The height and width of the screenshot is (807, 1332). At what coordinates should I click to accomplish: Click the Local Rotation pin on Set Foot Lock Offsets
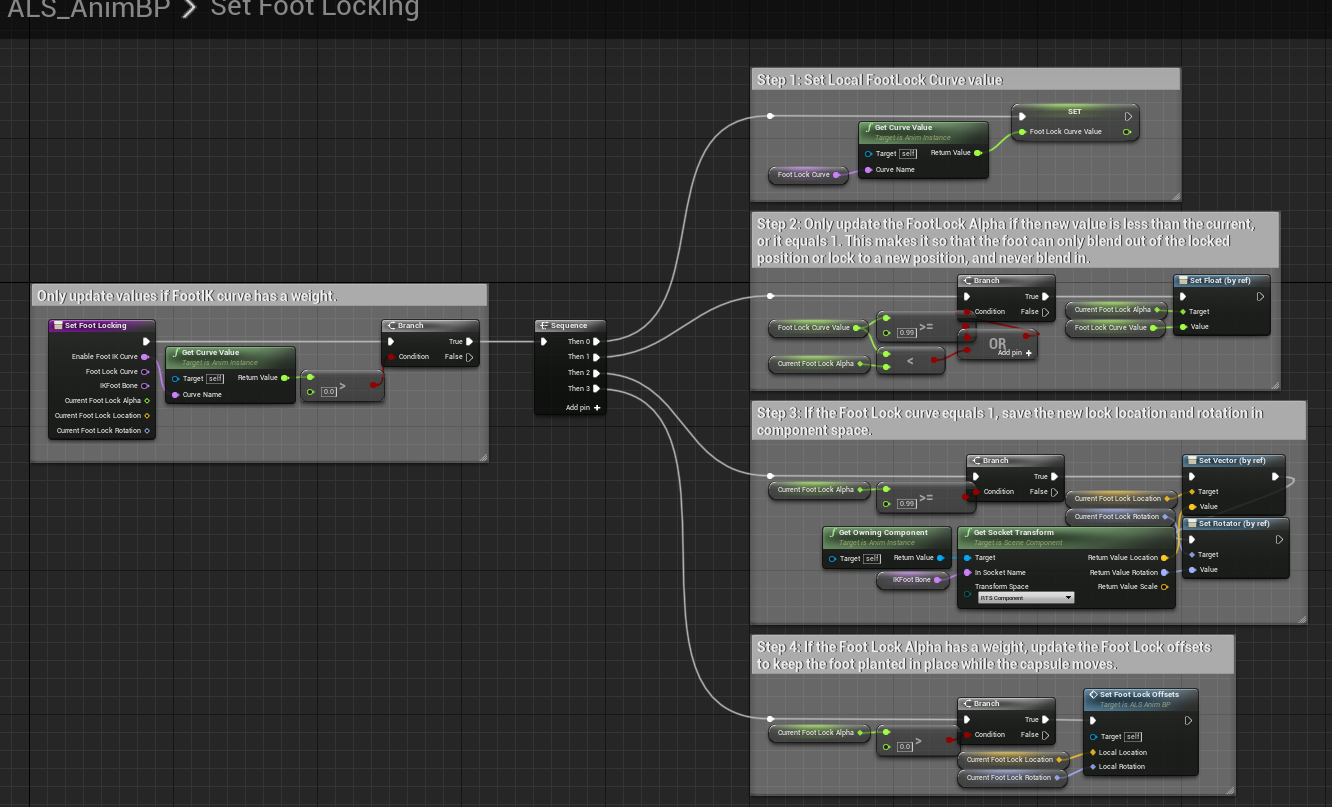point(1092,767)
